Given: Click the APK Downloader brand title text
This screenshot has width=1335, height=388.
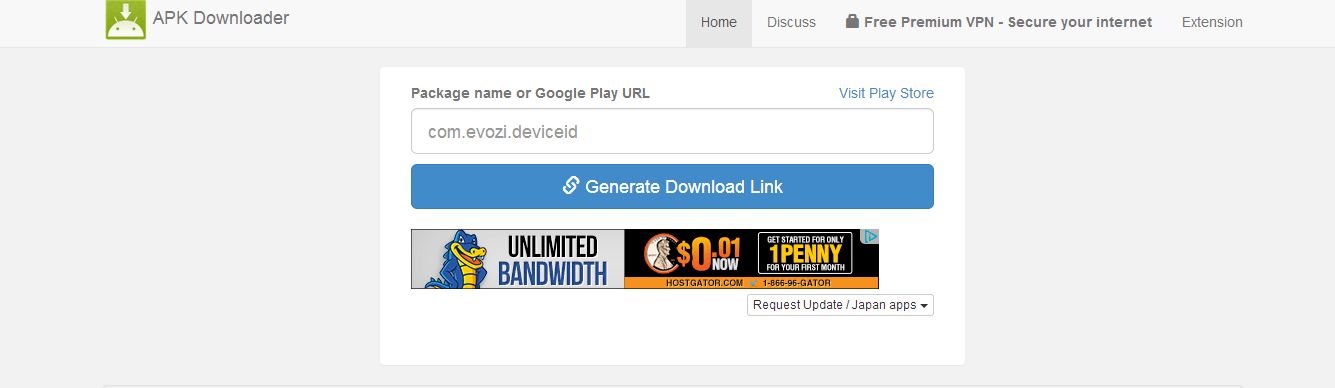Looking at the screenshot, I should [x=221, y=18].
